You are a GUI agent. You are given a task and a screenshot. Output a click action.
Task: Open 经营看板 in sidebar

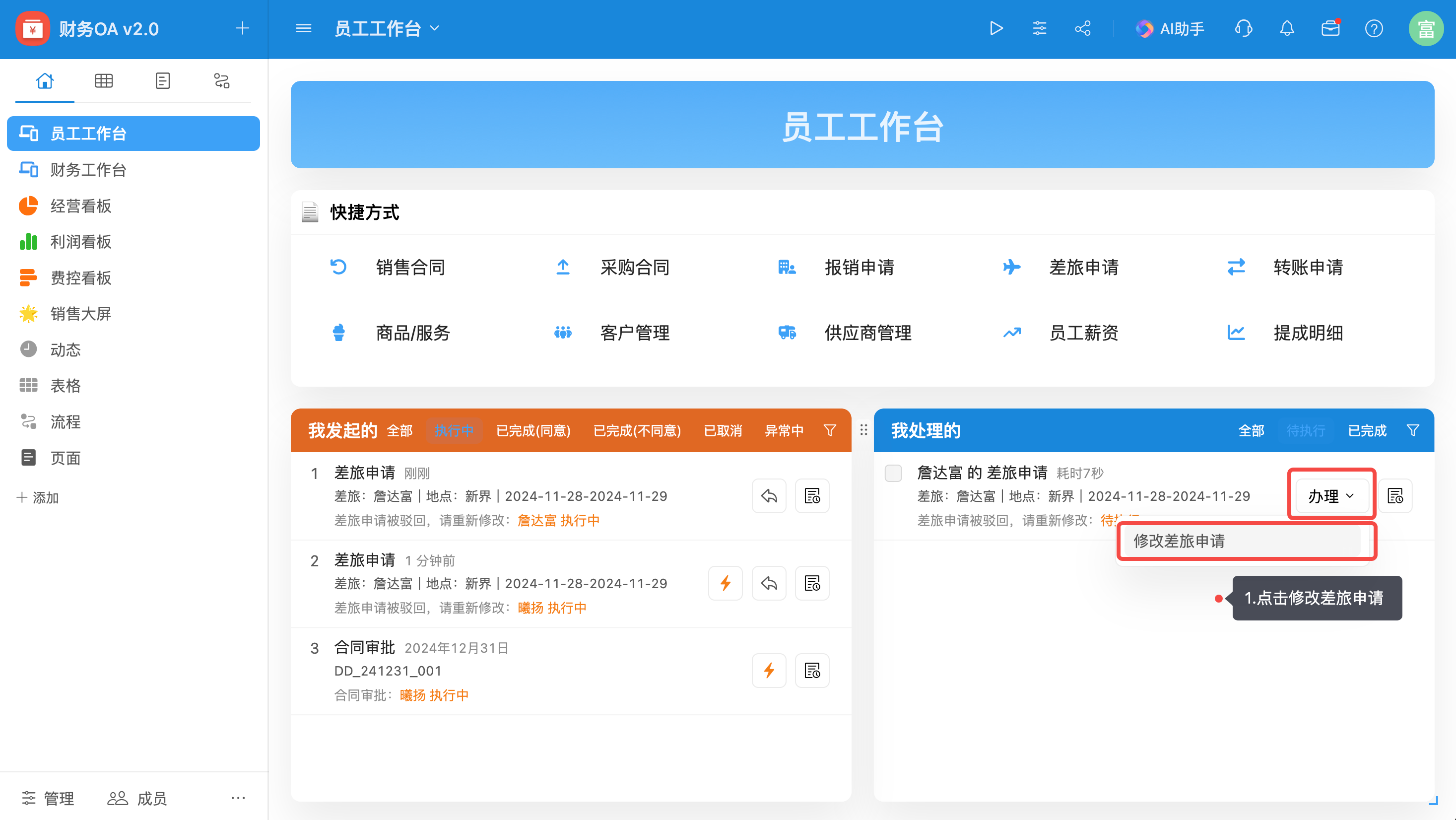[133, 206]
